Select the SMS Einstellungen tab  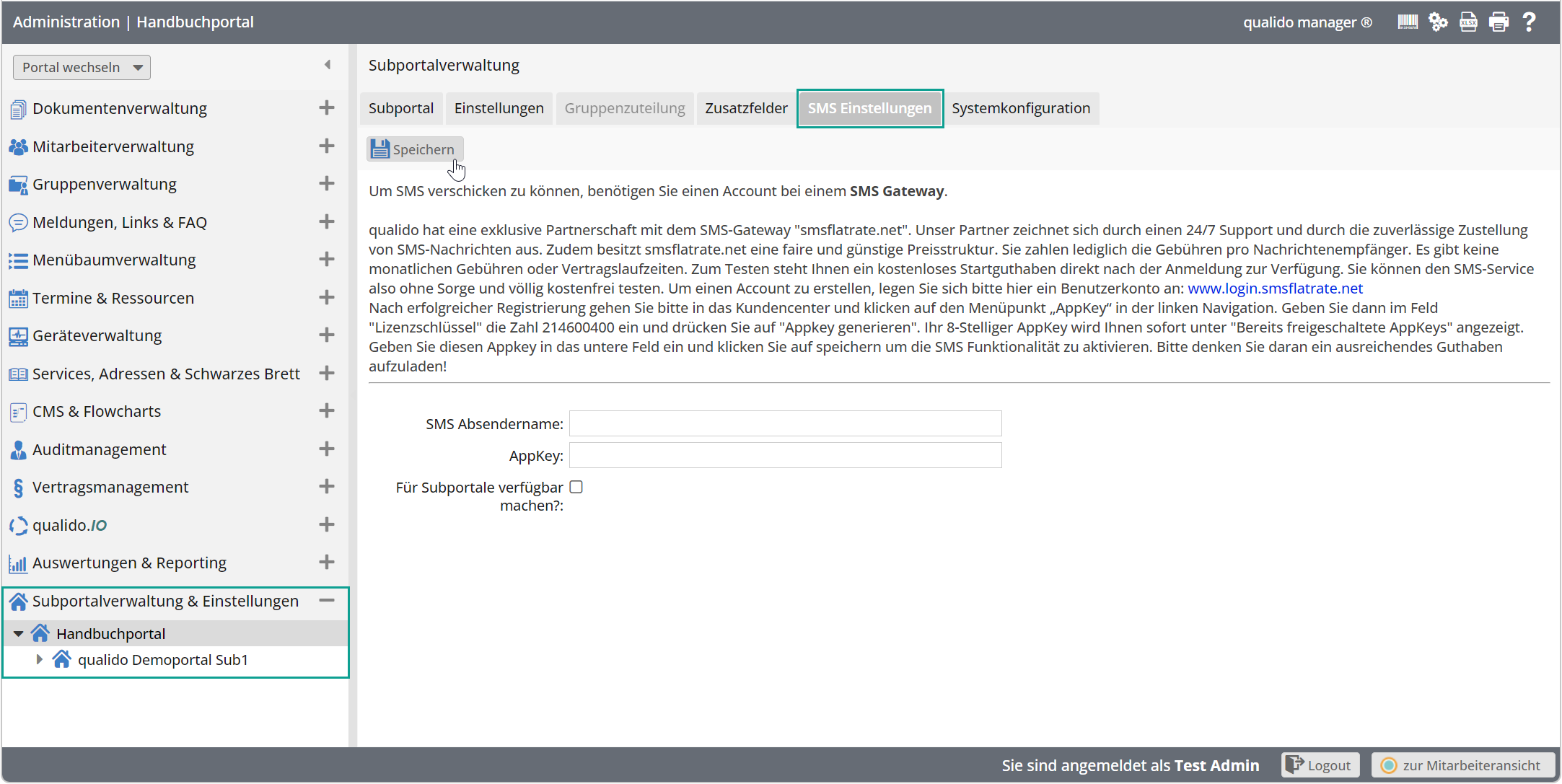click(x=869, y=108)
